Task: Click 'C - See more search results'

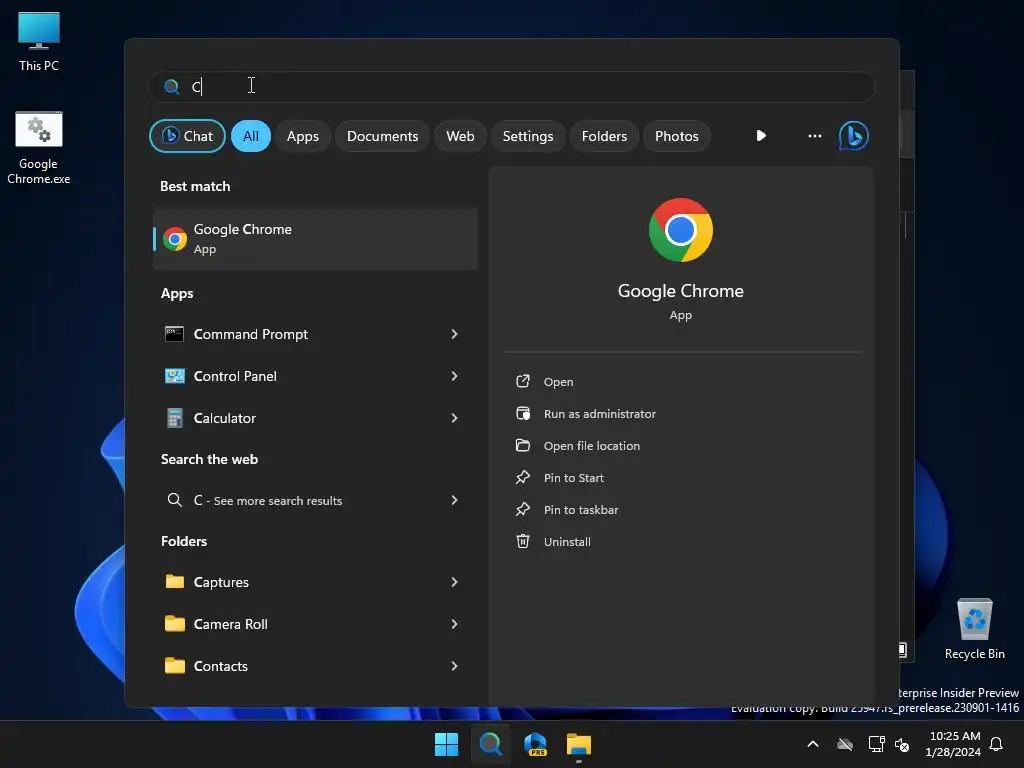Action: point(268,500)
